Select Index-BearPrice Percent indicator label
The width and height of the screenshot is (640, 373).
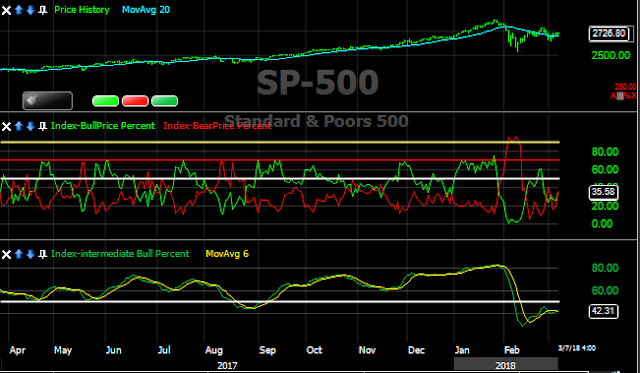(x=217, y=126)
